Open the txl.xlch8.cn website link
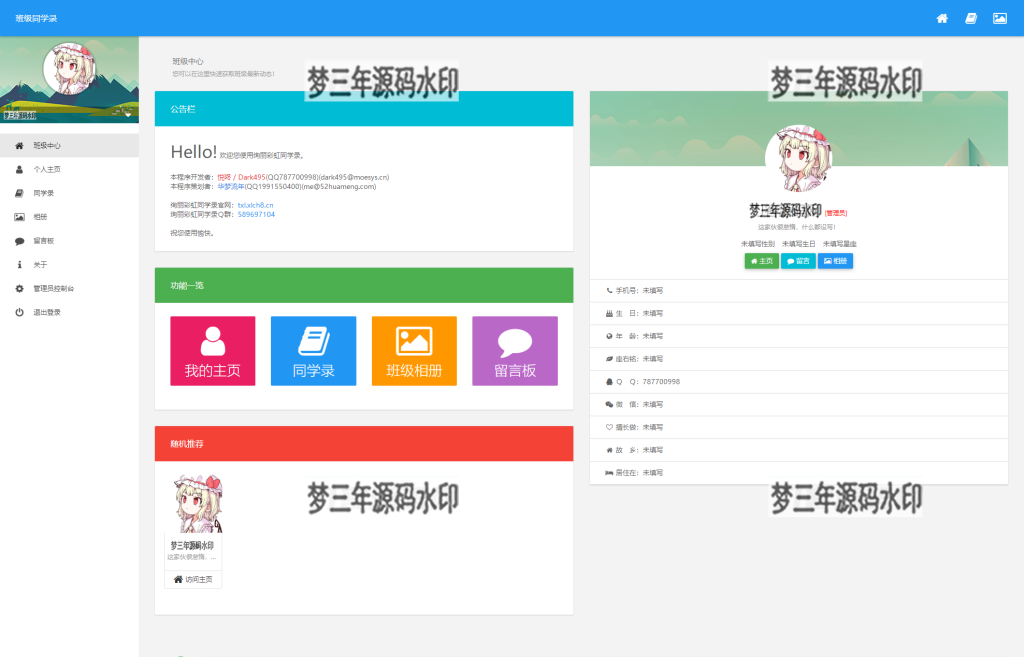This screenshot has height=657, width=1024. coord(255,205)
